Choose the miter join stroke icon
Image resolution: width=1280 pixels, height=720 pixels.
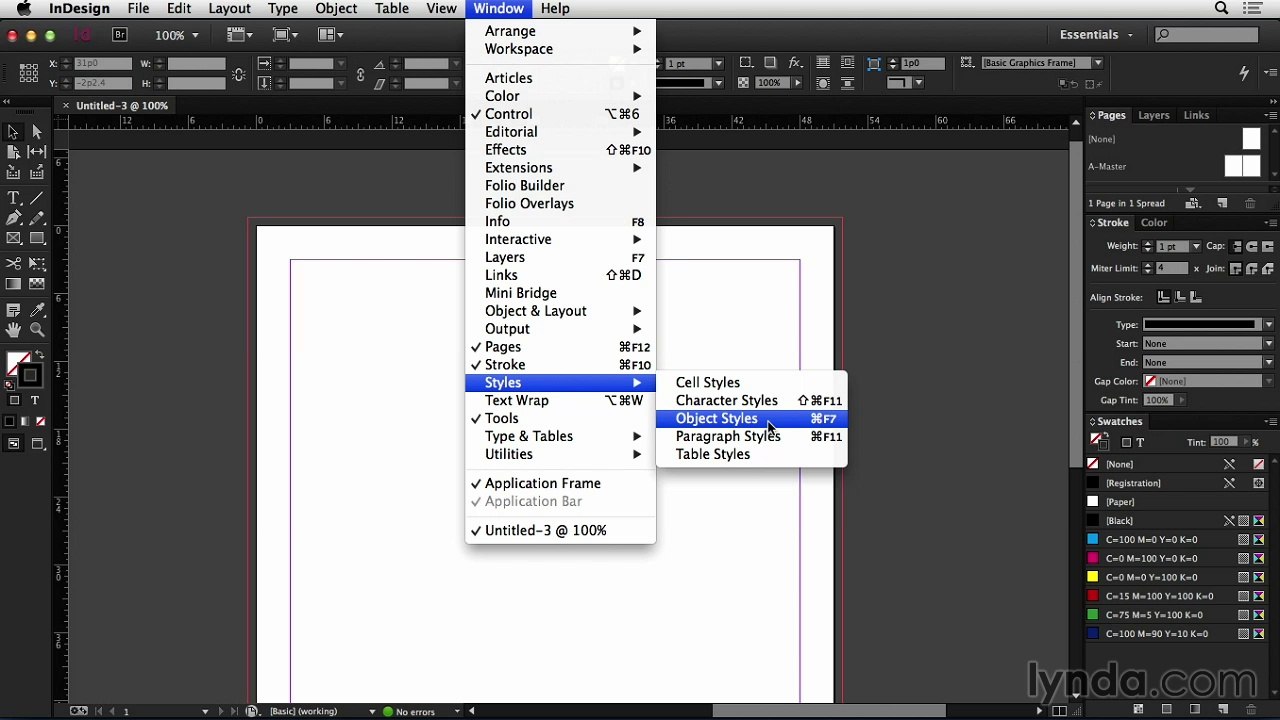1236,269
